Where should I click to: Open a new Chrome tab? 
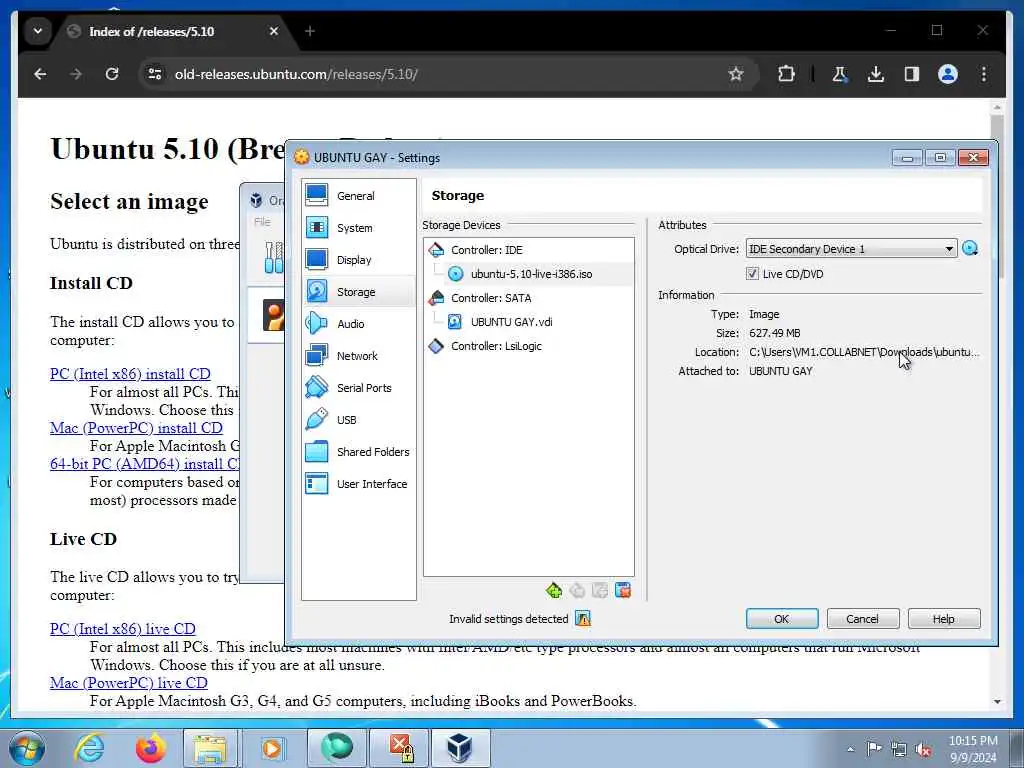310,31
